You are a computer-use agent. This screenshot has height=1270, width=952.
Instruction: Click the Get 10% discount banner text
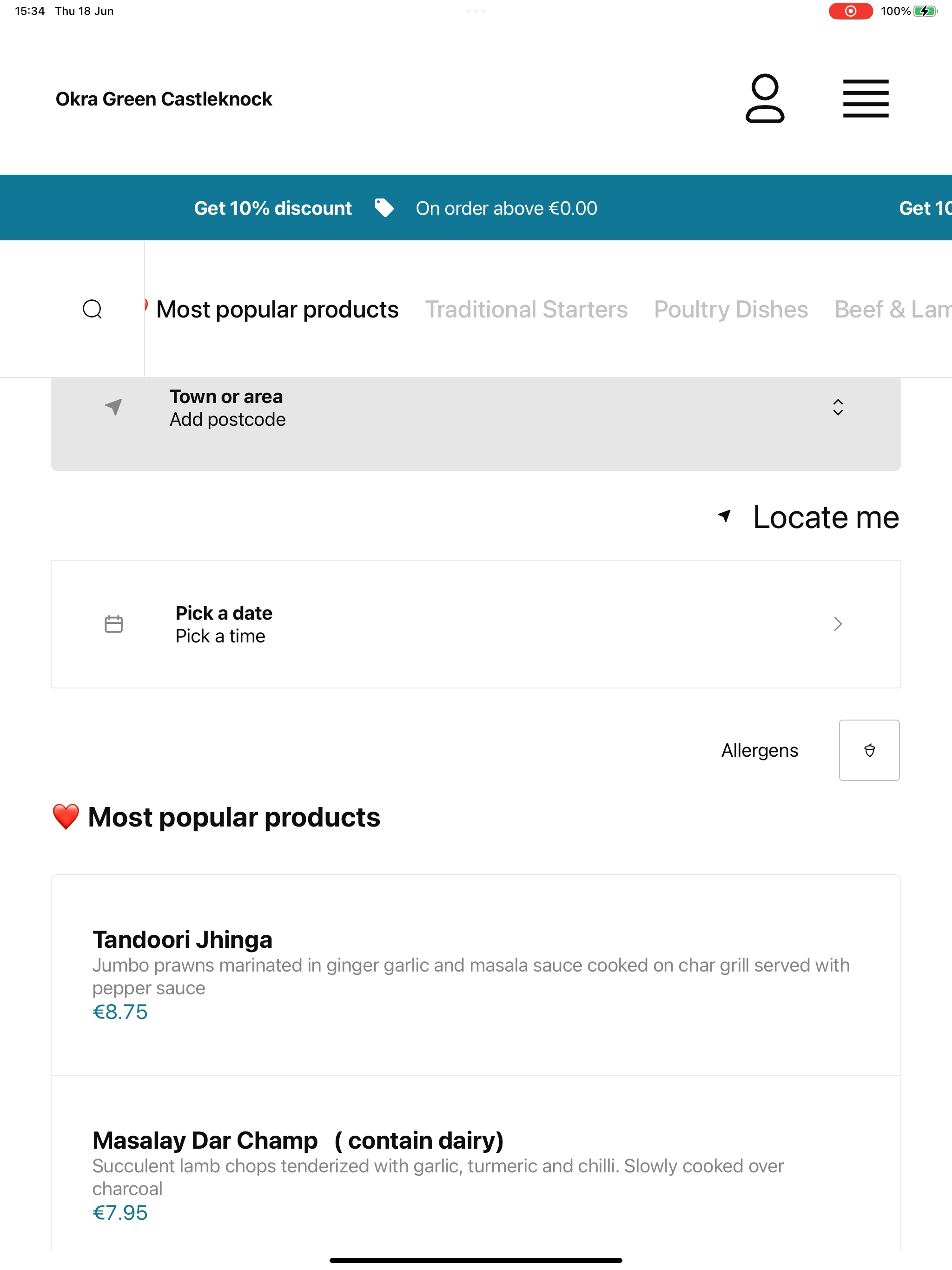tap(273, 208)
